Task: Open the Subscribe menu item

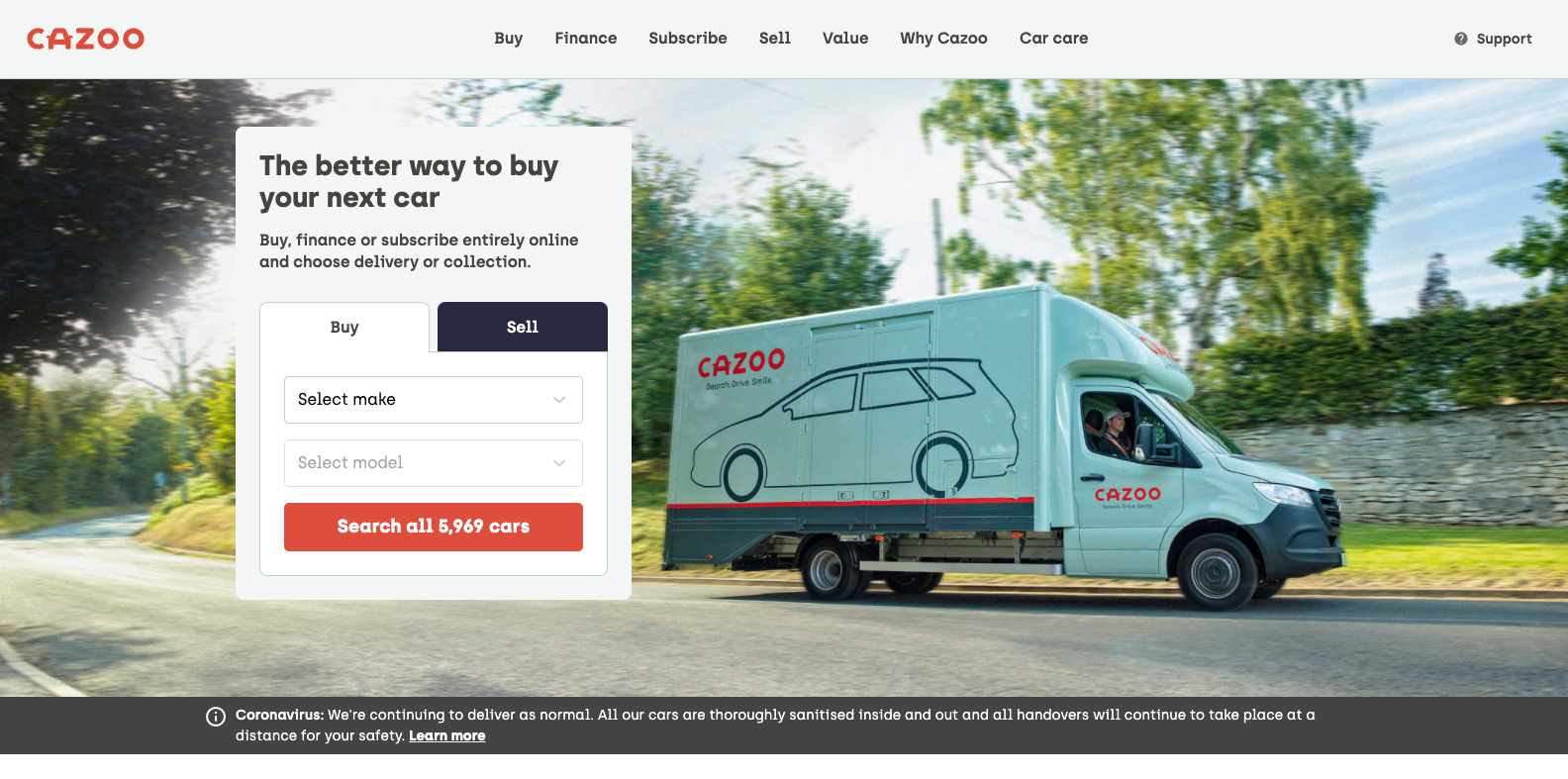Action: (x=688, y=39)
